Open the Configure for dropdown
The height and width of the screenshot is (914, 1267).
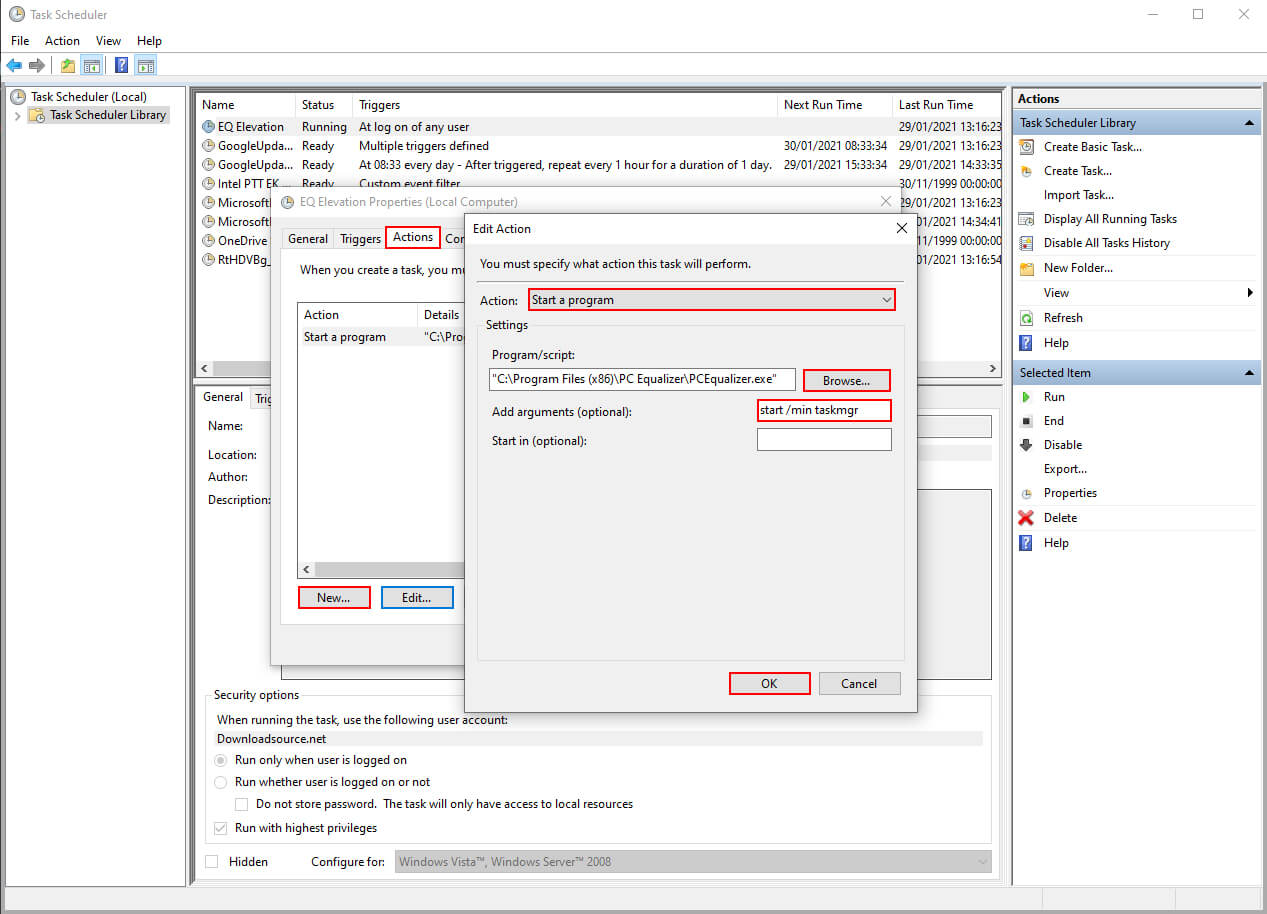click(693, 861)
